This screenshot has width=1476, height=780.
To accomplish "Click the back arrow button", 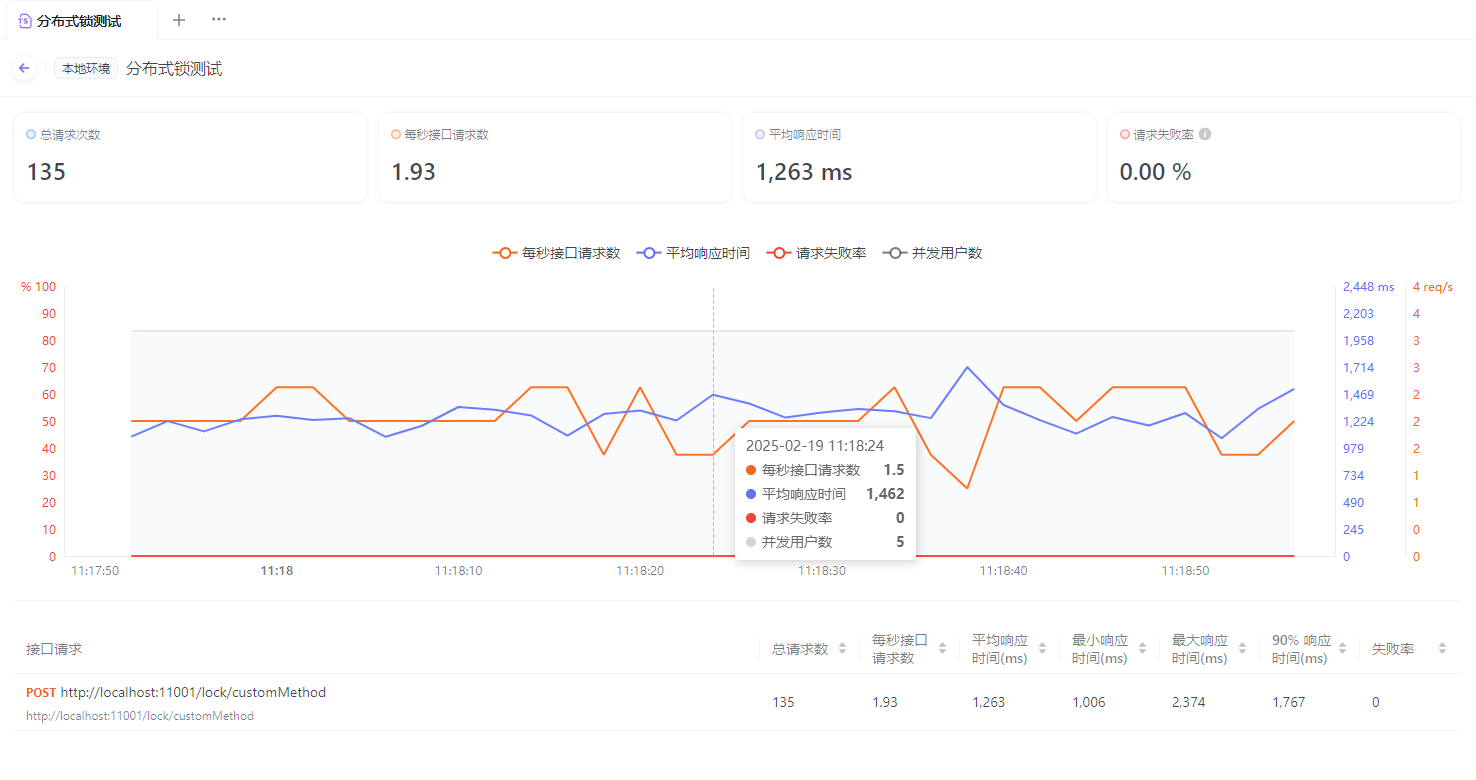I will pos(24,68).
